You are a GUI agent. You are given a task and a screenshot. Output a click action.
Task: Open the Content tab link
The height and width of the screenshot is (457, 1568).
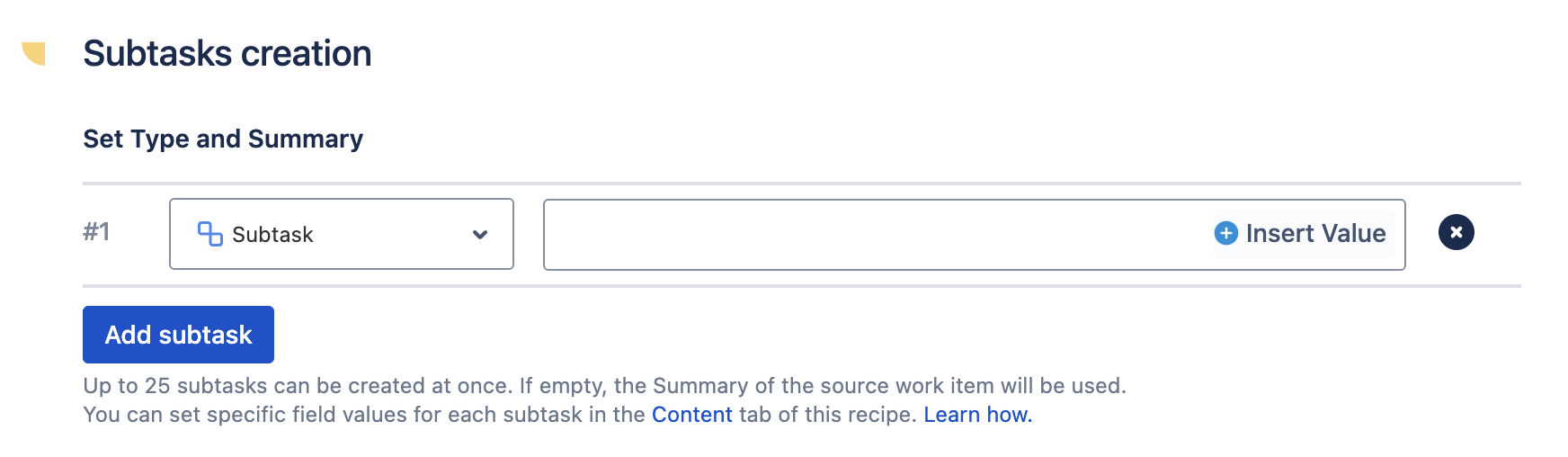(x=692, y=415)
